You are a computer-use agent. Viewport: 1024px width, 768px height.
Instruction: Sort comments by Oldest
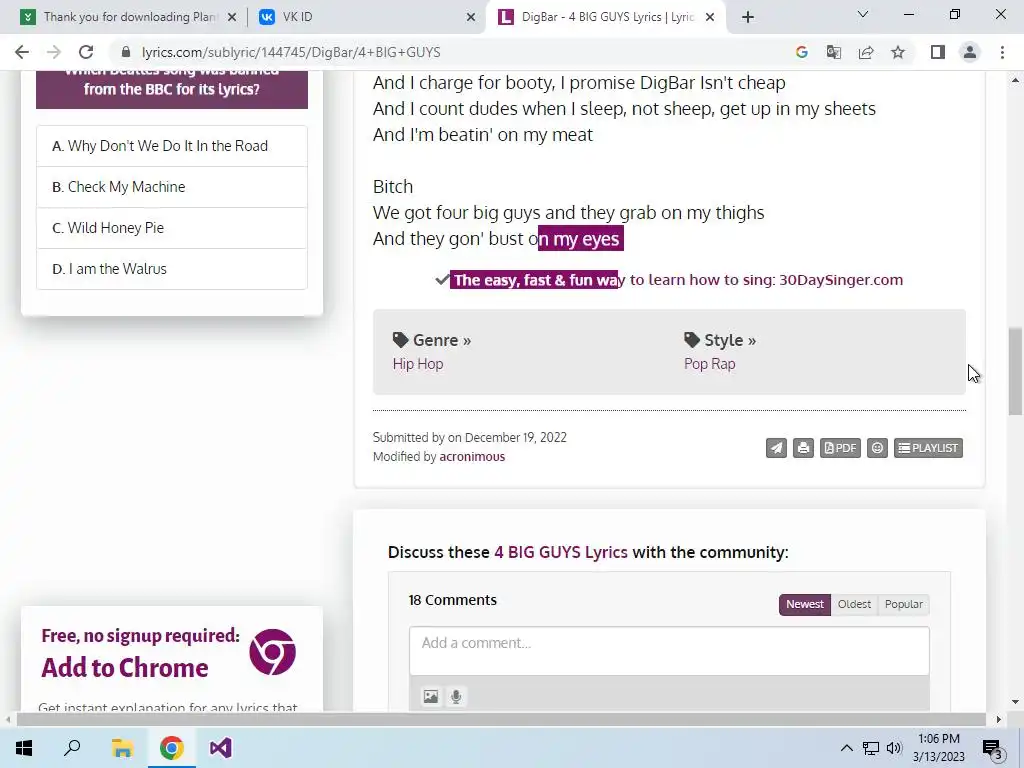(854, 604)
